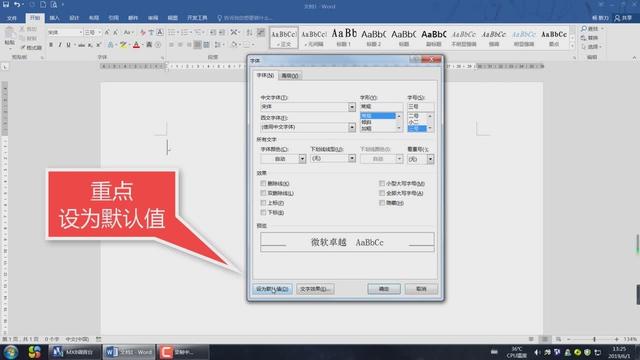This screenshot has width=640, height=360.
Task: Click the zoom slider handle in status bar
Action: pyautogui.click(x=594, y=339)
